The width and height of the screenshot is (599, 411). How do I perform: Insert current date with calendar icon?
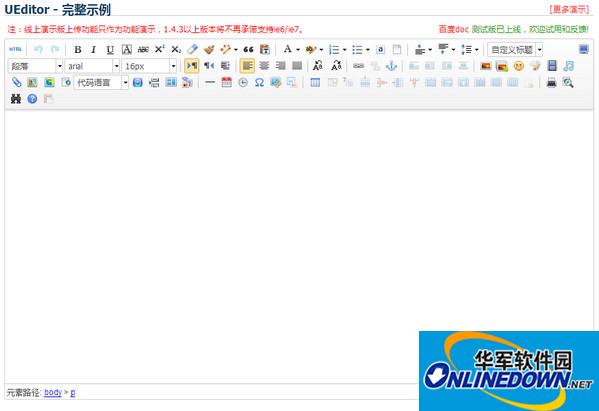pos(227,82)
